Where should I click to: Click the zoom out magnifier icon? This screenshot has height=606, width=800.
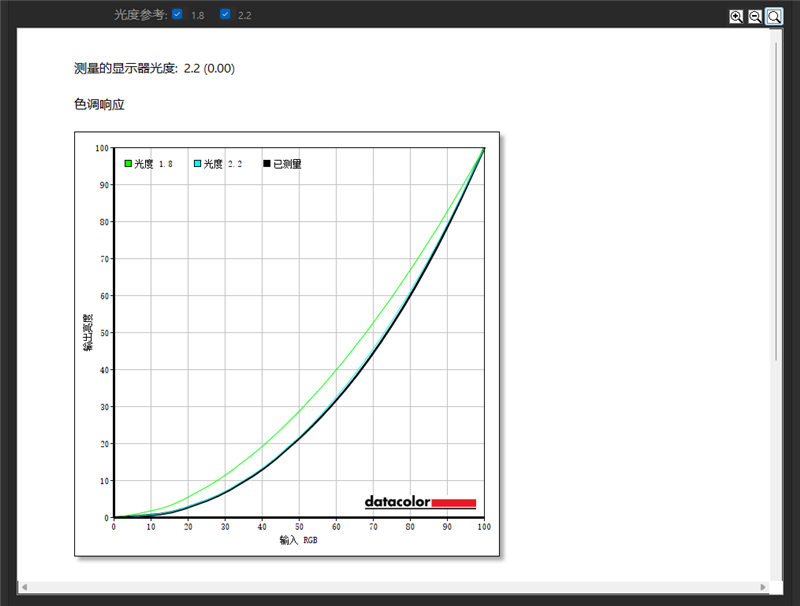(755, 16)
